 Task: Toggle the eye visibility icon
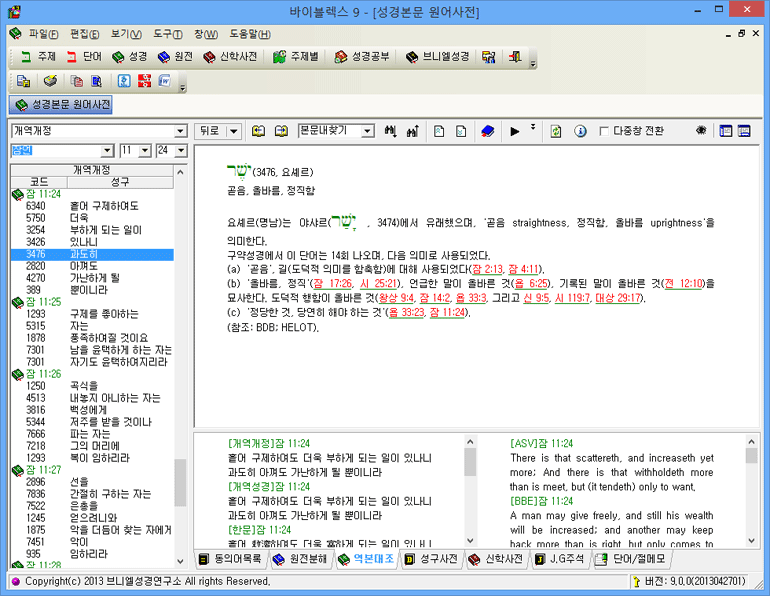[x=701, y=130]
